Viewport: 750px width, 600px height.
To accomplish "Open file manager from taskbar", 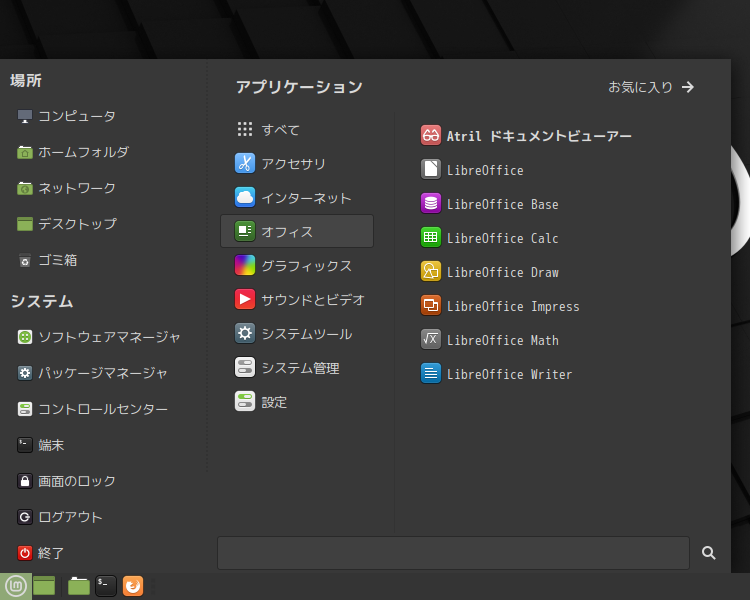I will click(x=79, y=586).
